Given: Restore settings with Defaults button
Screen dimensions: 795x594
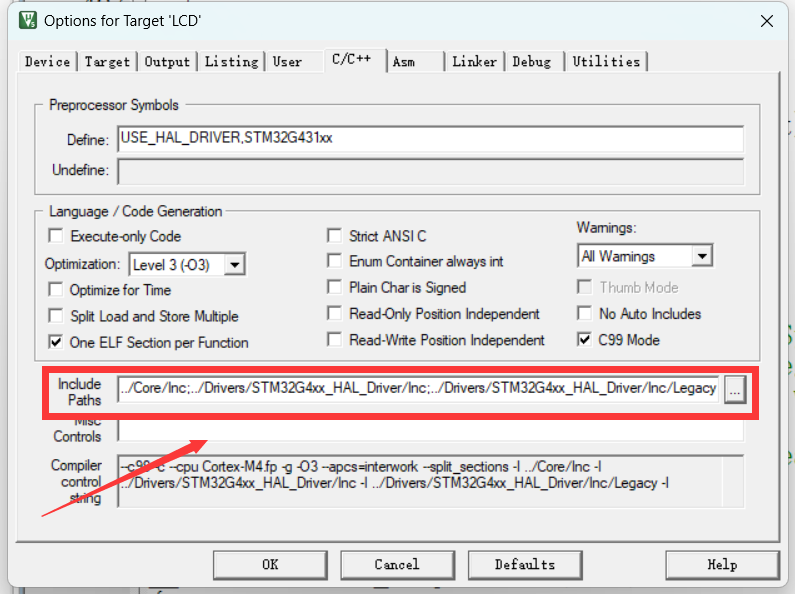Looking at the screenshot, I should point(525,565).
